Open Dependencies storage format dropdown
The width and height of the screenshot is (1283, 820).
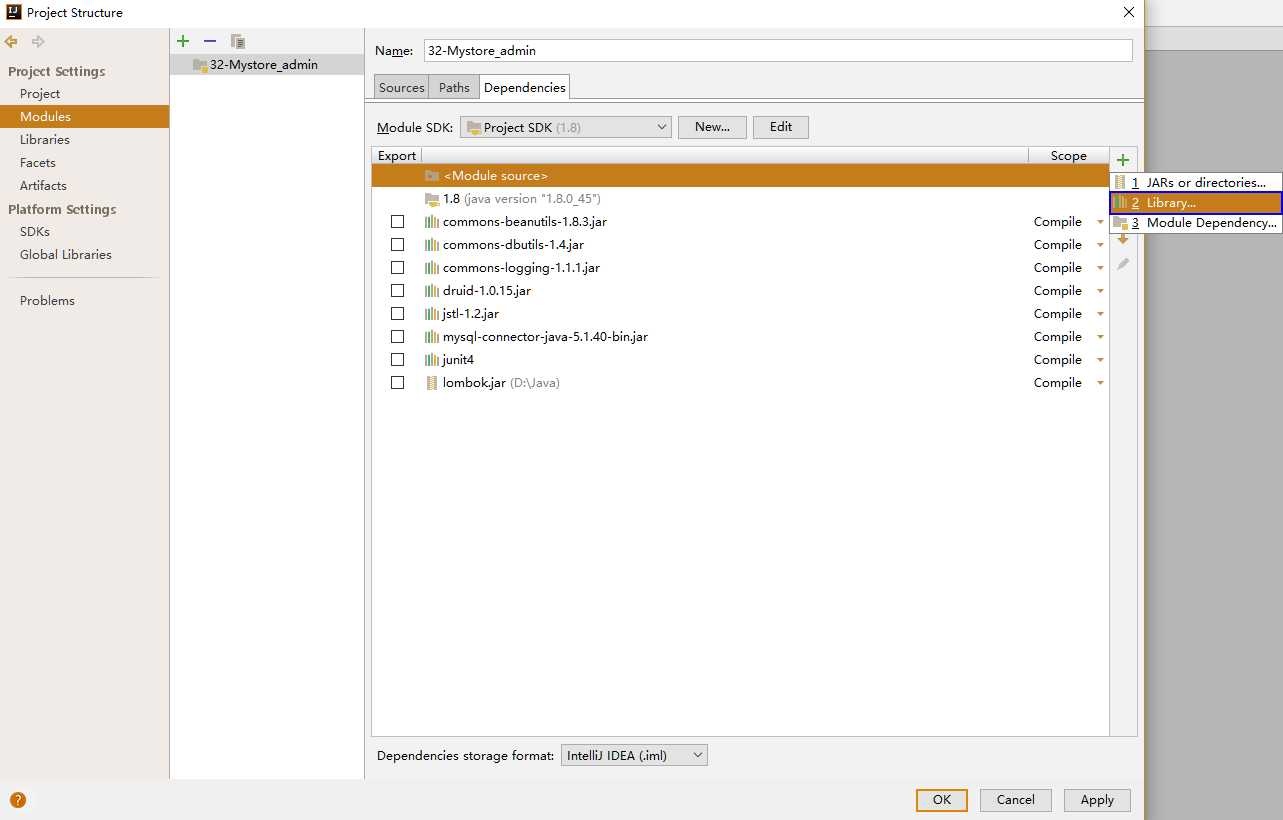[634, 756]
